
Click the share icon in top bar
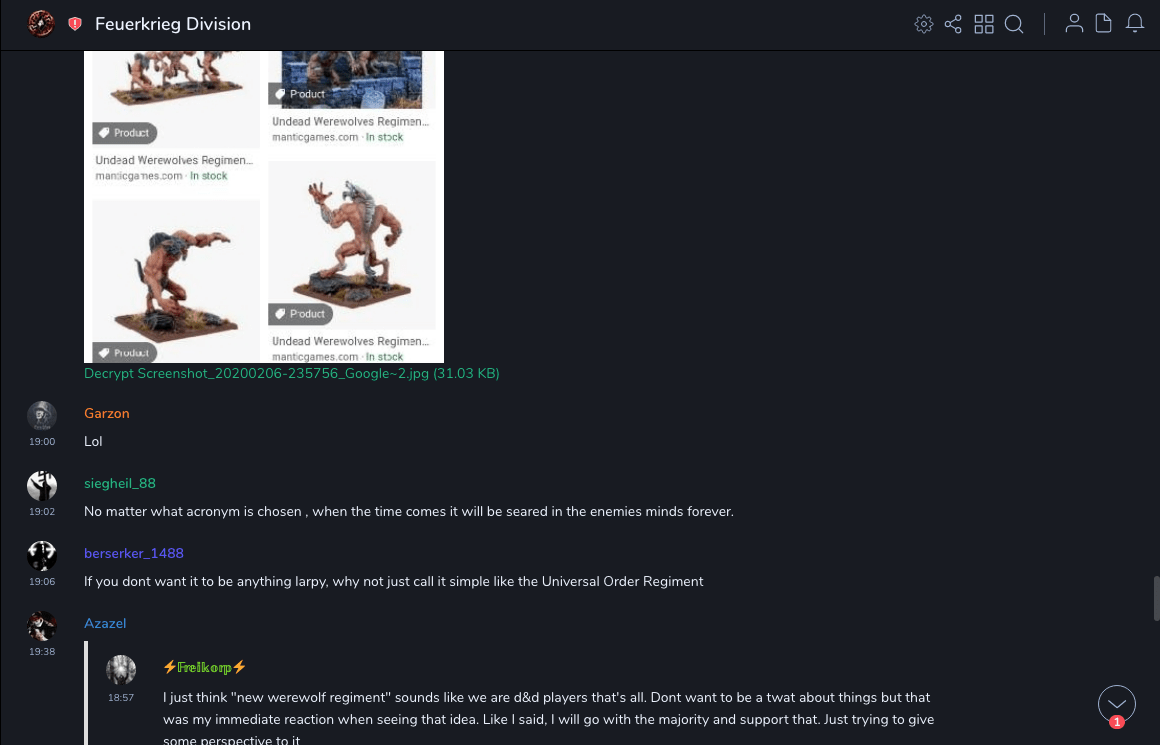click(953, 24)
